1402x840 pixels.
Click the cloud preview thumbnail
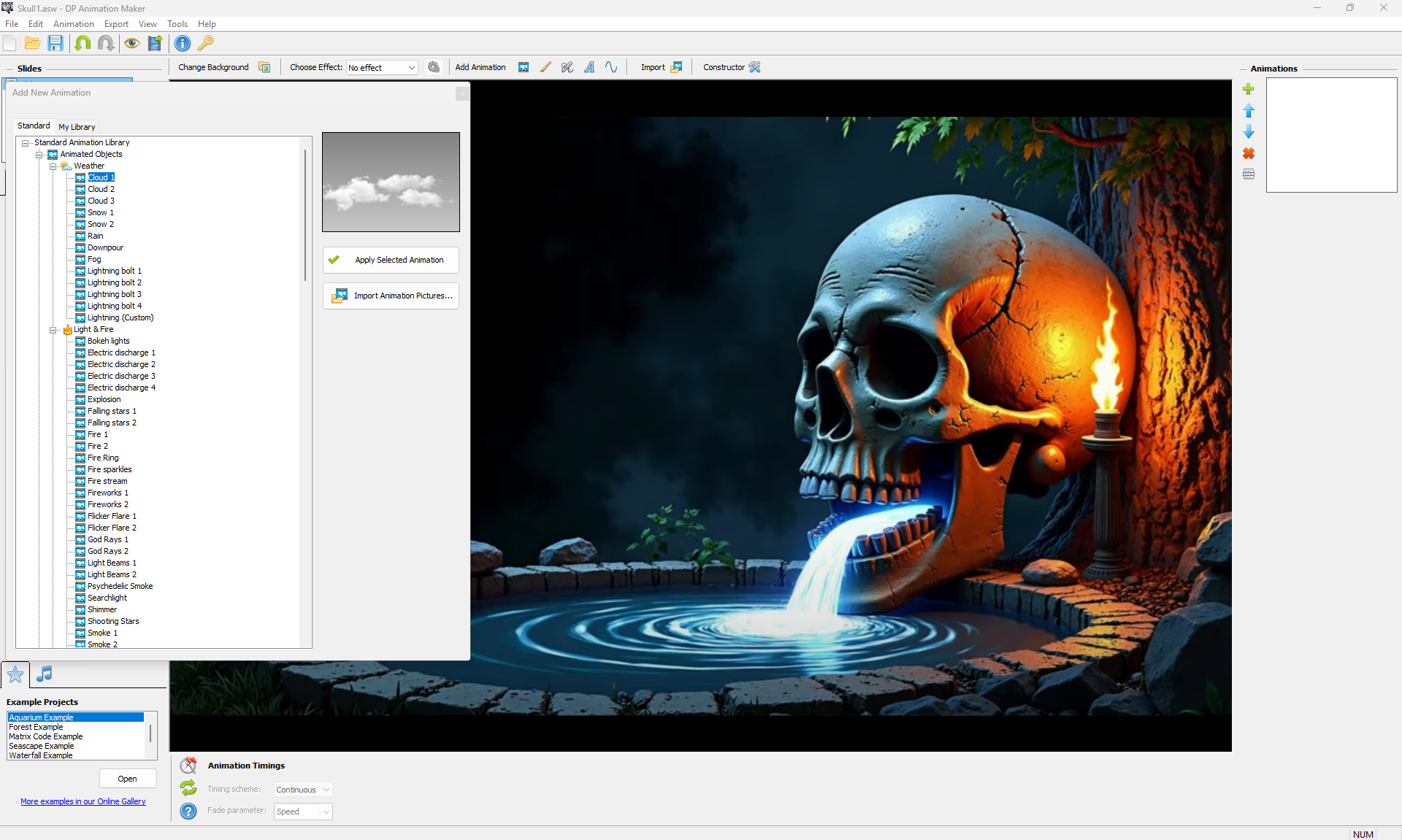point(391,182)
